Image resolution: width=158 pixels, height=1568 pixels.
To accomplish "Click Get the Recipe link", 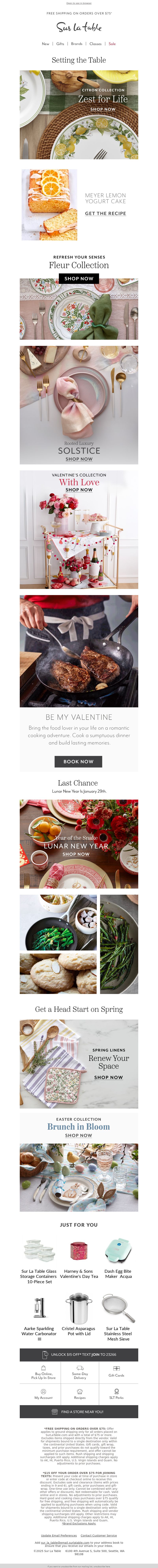I will tap(105, 214).
